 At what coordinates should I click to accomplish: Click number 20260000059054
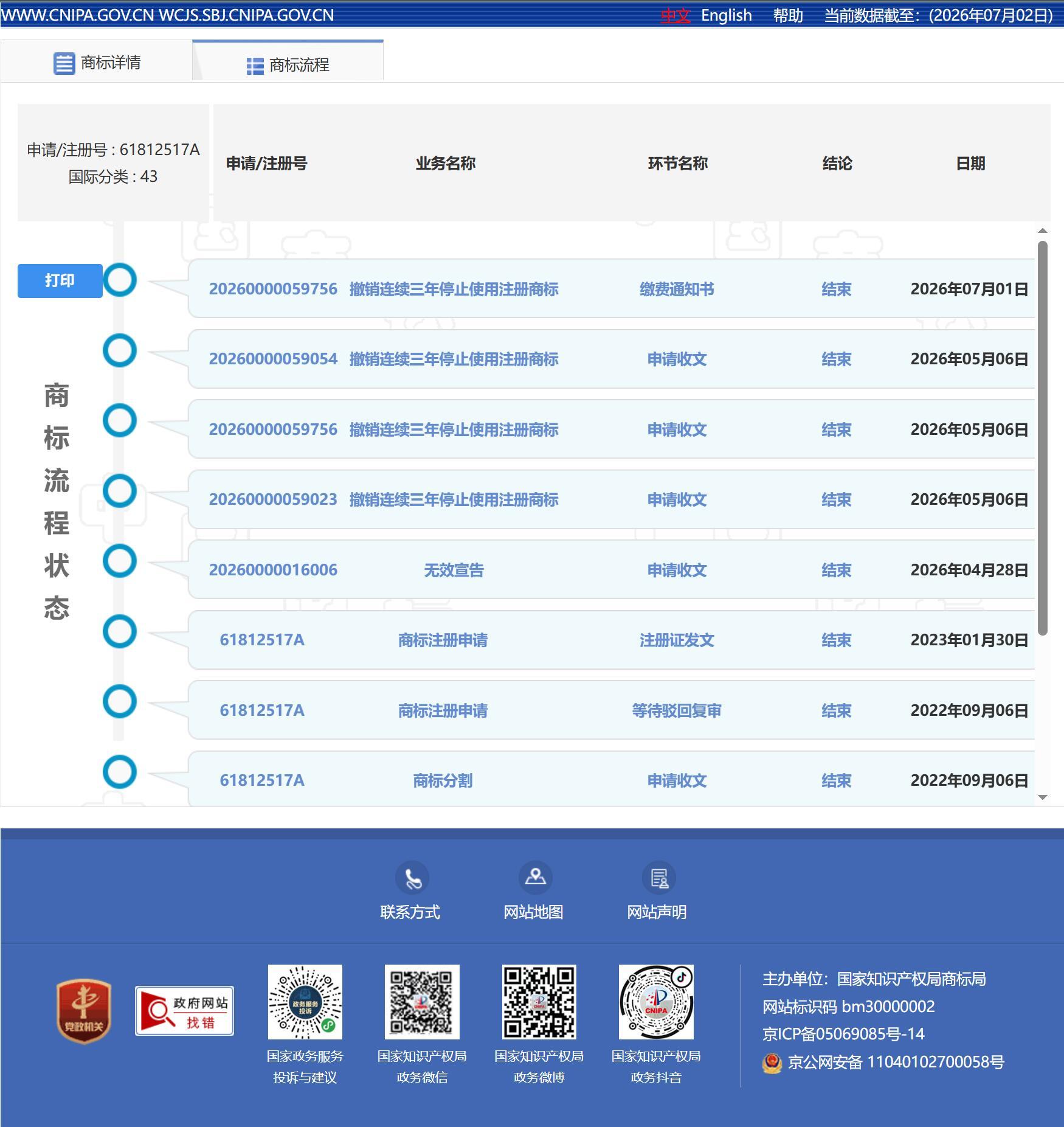click(x=273, y=359)
